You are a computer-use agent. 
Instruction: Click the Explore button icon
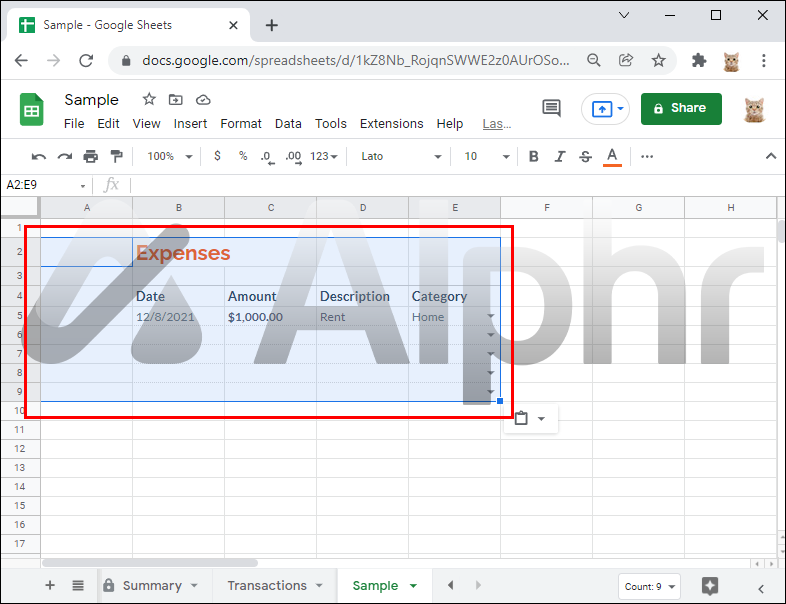tap(710, 586)
